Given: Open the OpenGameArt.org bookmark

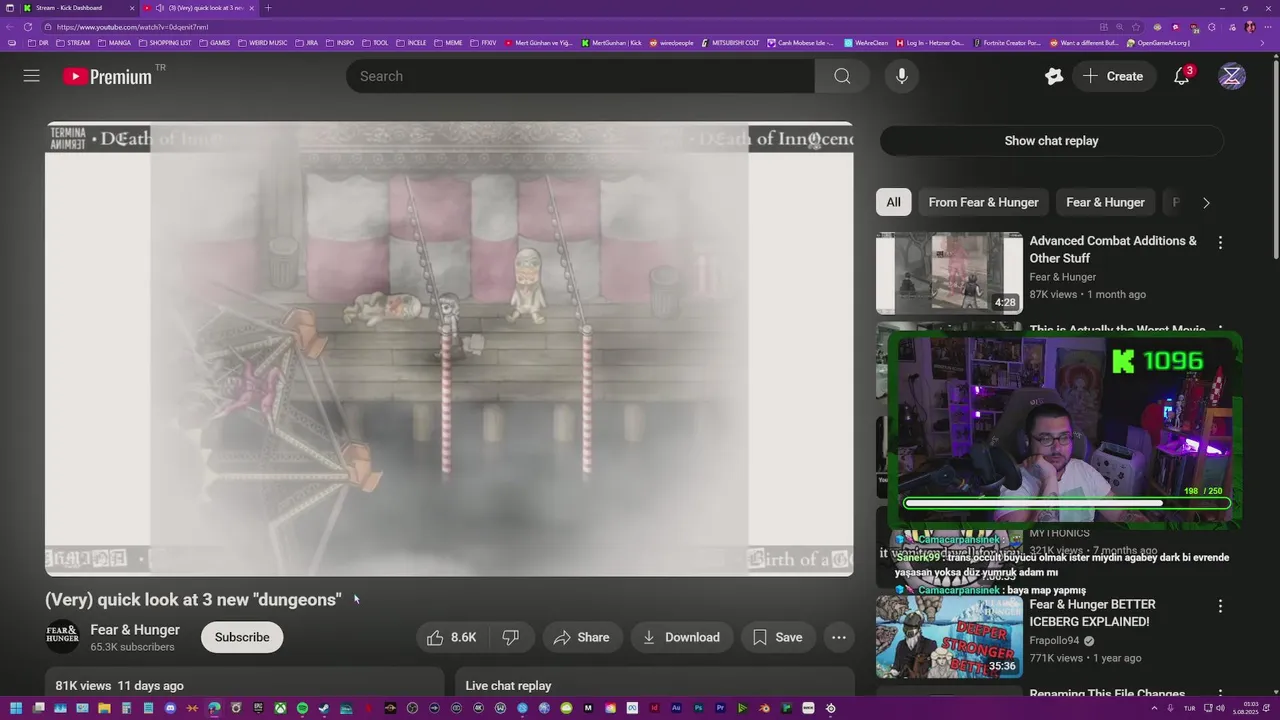Looking at the screenshot, I should click(1158, 43).
